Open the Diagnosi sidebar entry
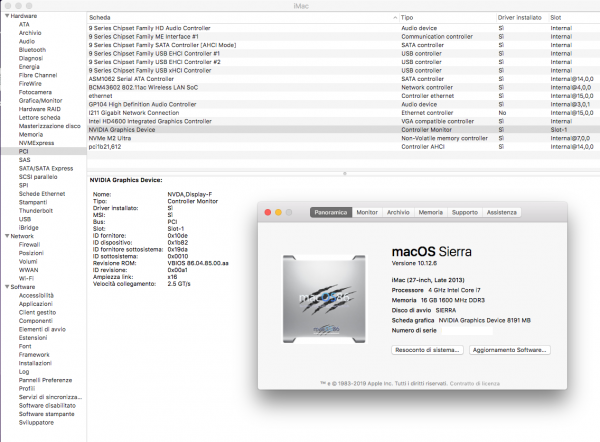Image resolution: width=600 pixels, height=442 pixels. 31,58
